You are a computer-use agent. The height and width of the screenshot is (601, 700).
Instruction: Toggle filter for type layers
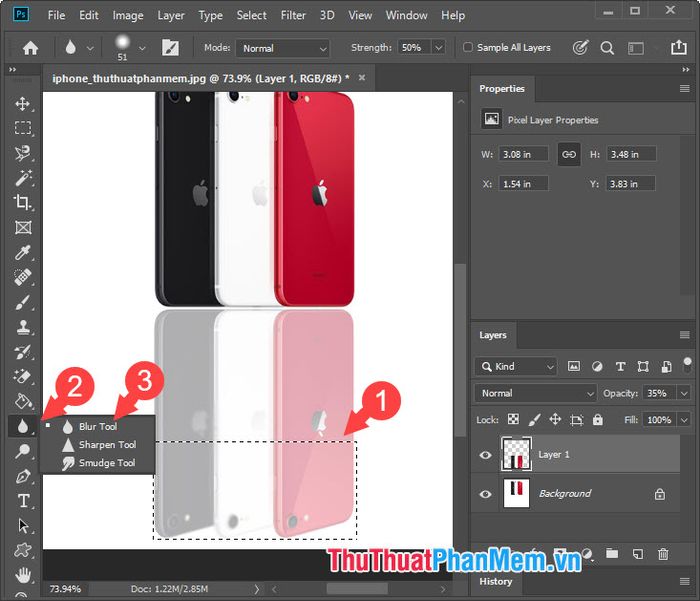click(620, 367)
